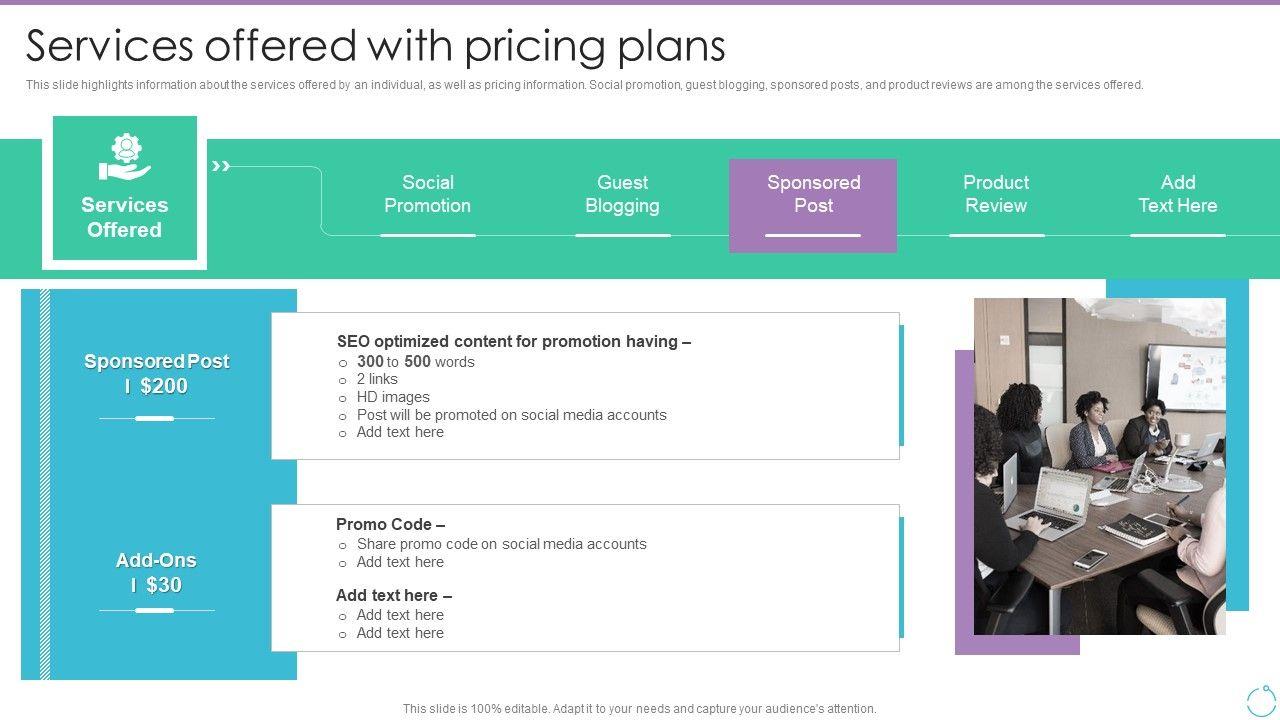The height and width of the screenshot is (720, 1280).
Task: Click the '300 to 500 words' bullet
Action: pos(415,362)
